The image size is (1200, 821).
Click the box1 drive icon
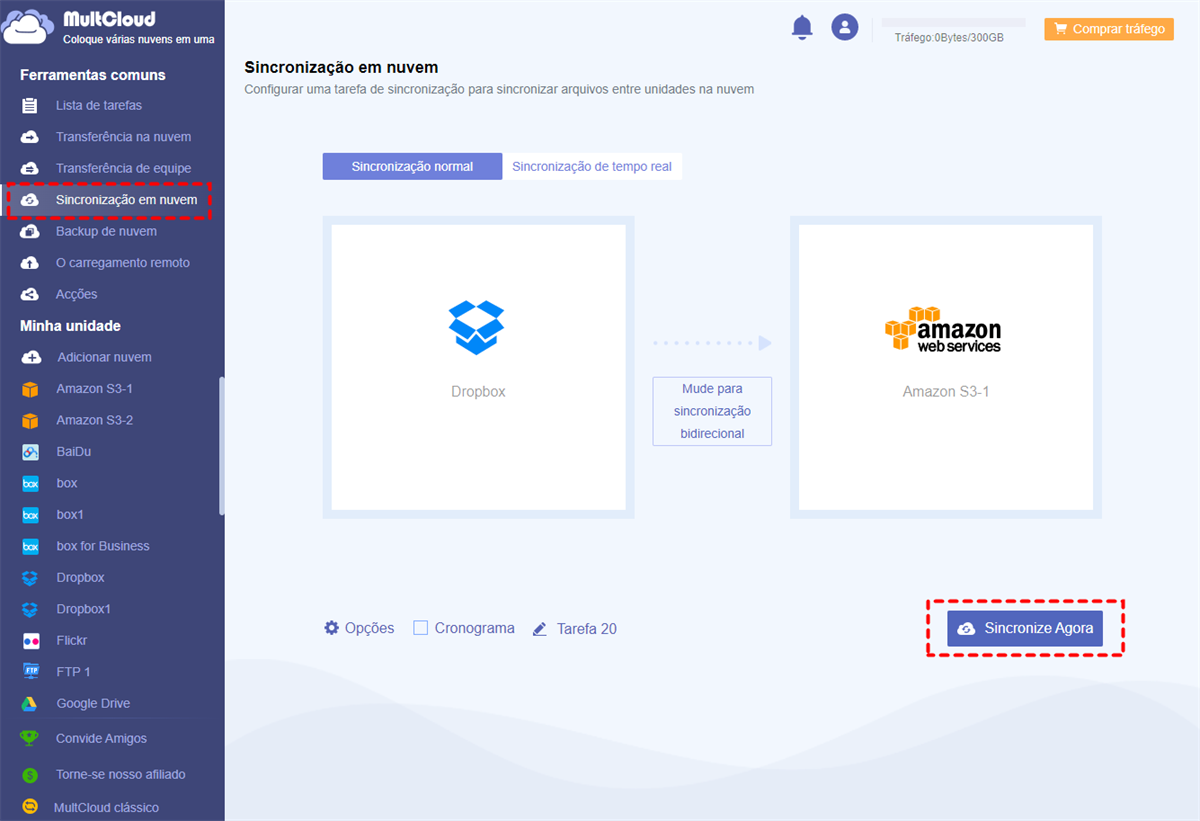[30, 515]
